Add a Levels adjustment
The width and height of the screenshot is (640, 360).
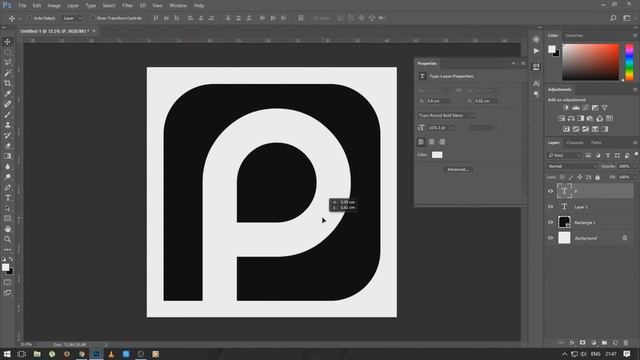point(576,108)
